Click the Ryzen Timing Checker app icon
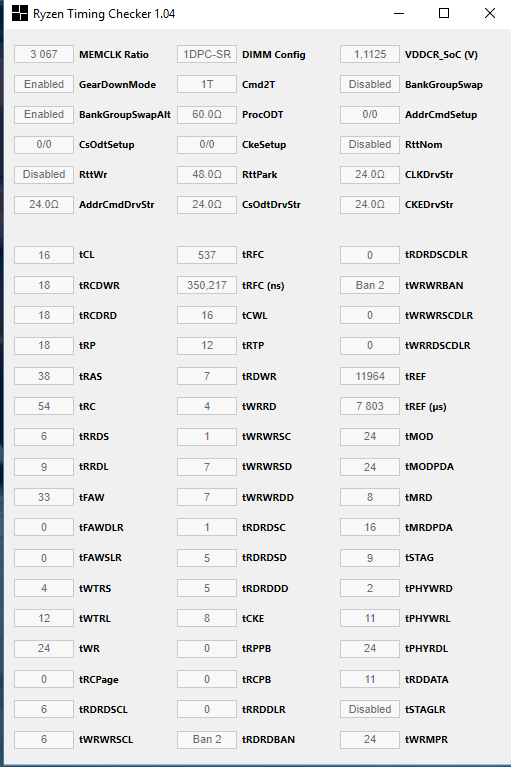511x767 pixels. pyautogui.click(x=20, y=14)
